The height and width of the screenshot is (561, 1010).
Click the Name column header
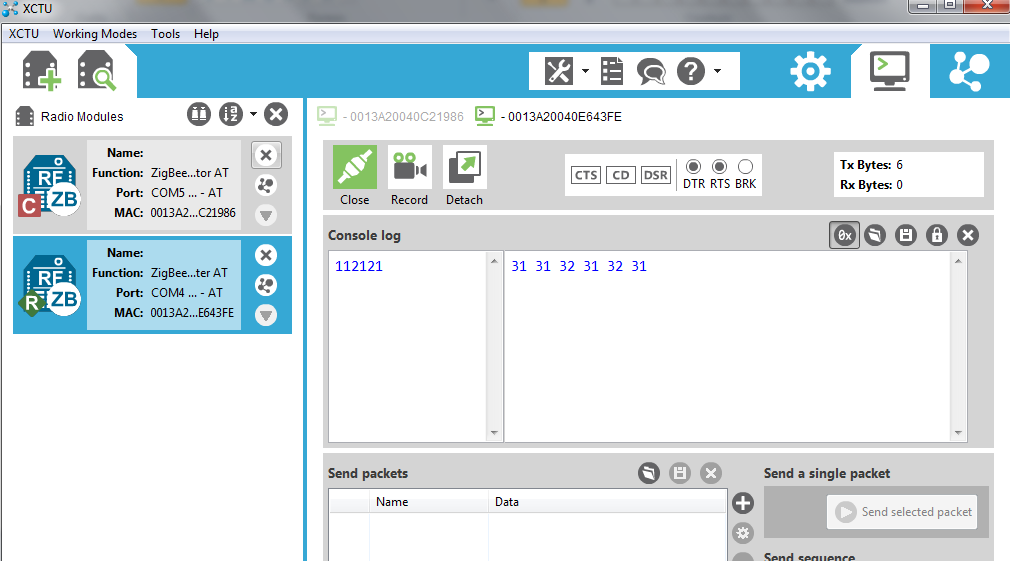[x=428, y=502]
